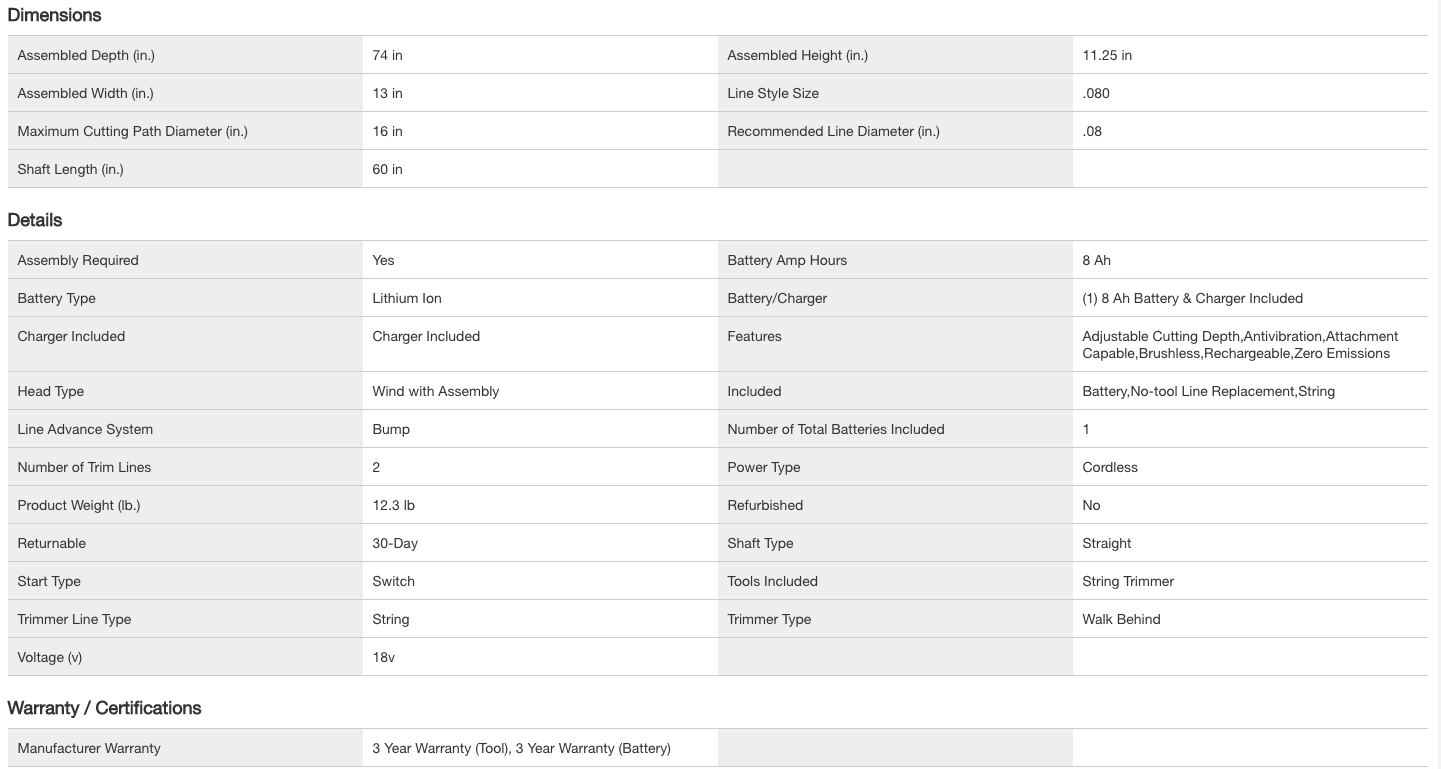The height and width of the screenshot is (769, 1441).
Task: Select the Line Style Size label
Action: 773,93
